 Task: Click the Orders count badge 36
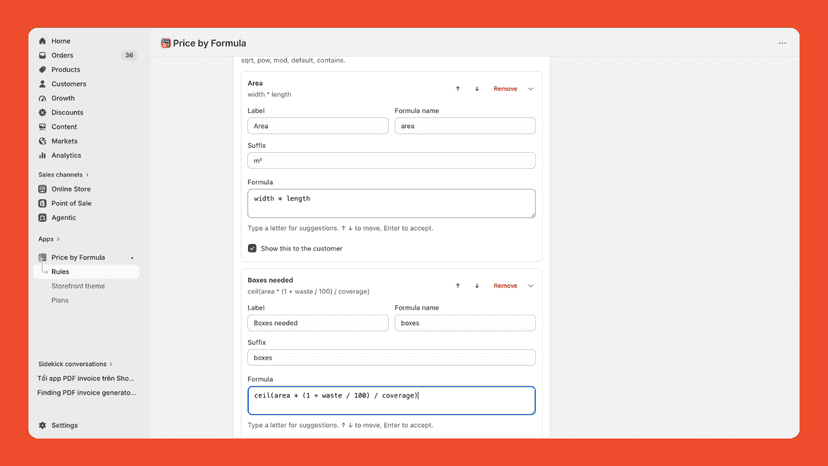(x=129, y=55)
